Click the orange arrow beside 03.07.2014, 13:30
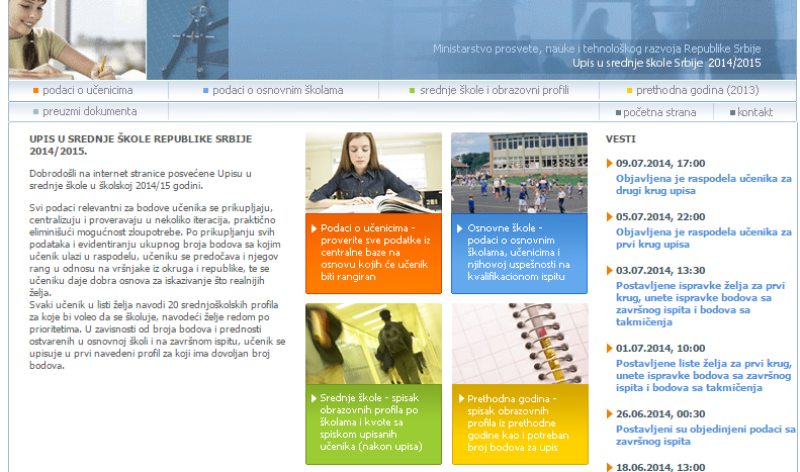The image size is (800, 472). [x=609, y=270]
